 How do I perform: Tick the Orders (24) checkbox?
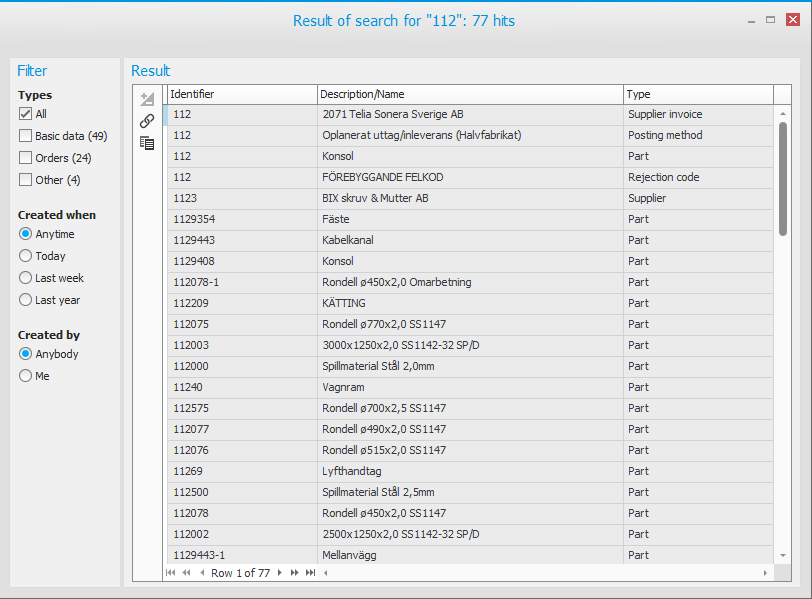(x=26, y=158)
